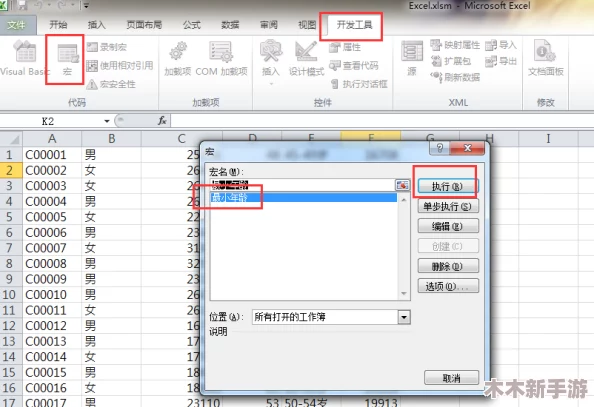
Task: Select column I header
Action: (548, 139)
